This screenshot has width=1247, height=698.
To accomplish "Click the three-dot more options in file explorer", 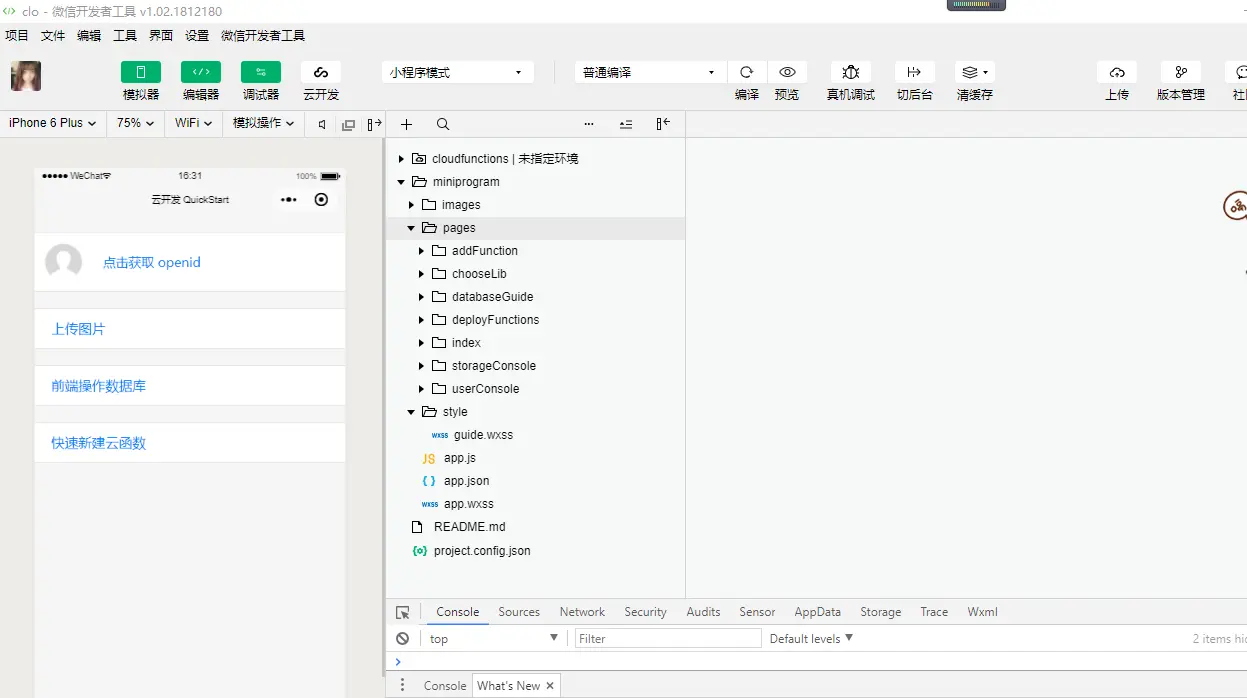I will 589,124.
